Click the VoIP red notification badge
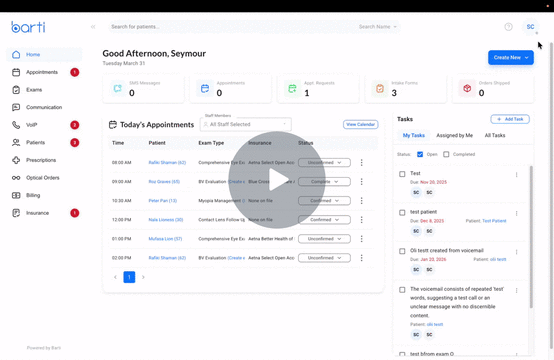This screenshot has width=554, height=360. (x=75, y=125)
